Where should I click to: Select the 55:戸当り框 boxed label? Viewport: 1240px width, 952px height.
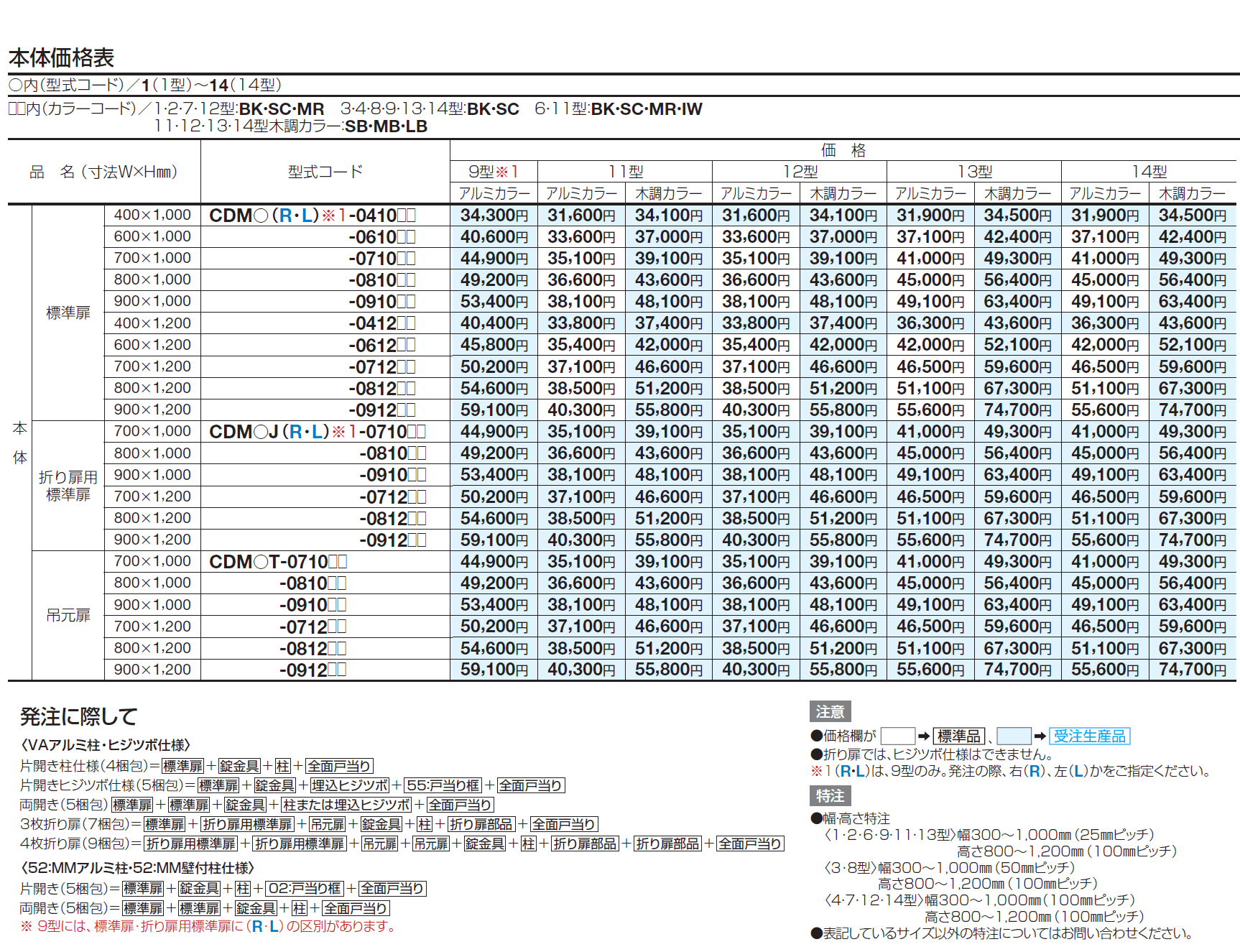pyautogui.click(x=441, y=785)
